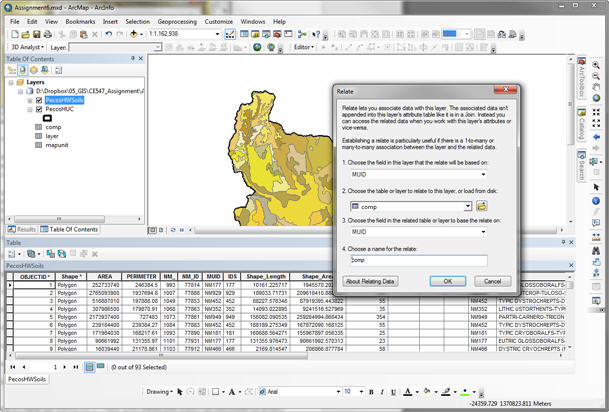Open the Customize menu

(219, 22)
